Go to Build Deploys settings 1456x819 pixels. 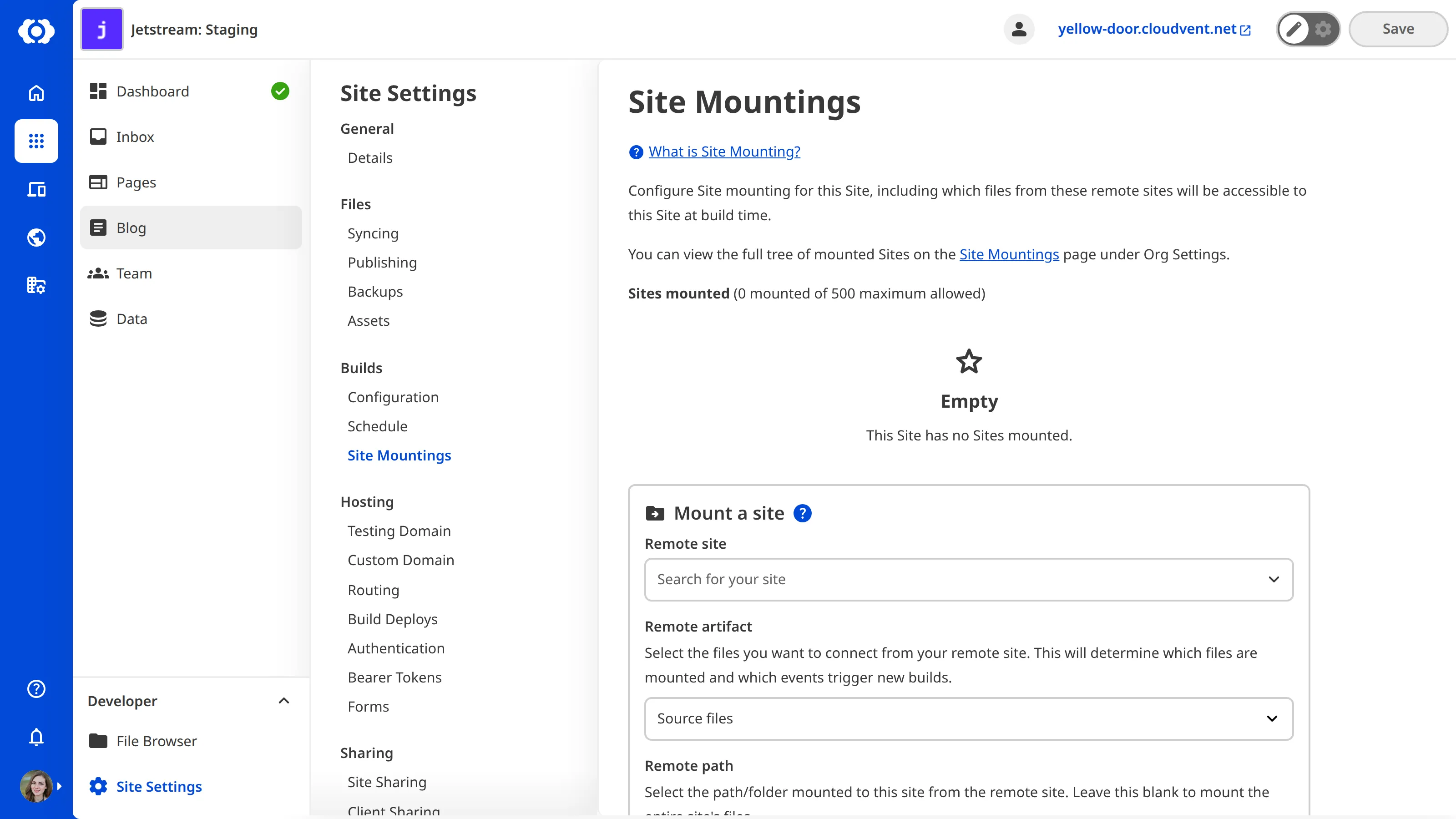[x=392, y=619]
